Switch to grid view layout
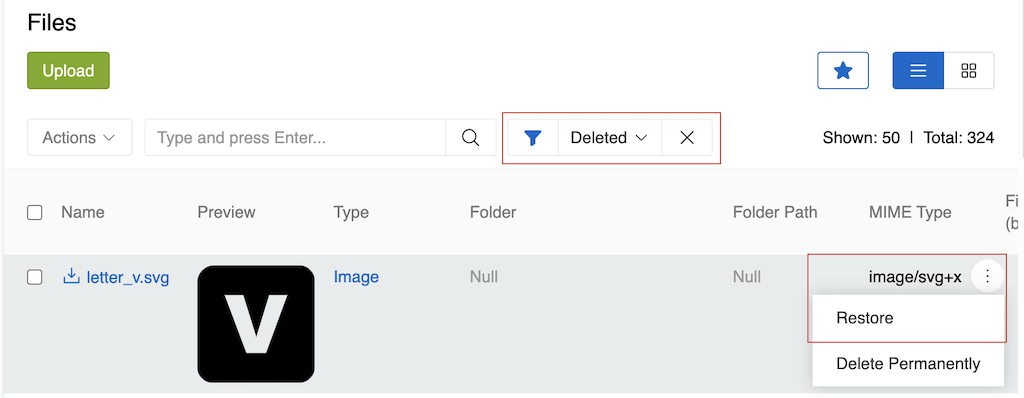This screenshot has height=398, width=1024. tap(969, 71)
